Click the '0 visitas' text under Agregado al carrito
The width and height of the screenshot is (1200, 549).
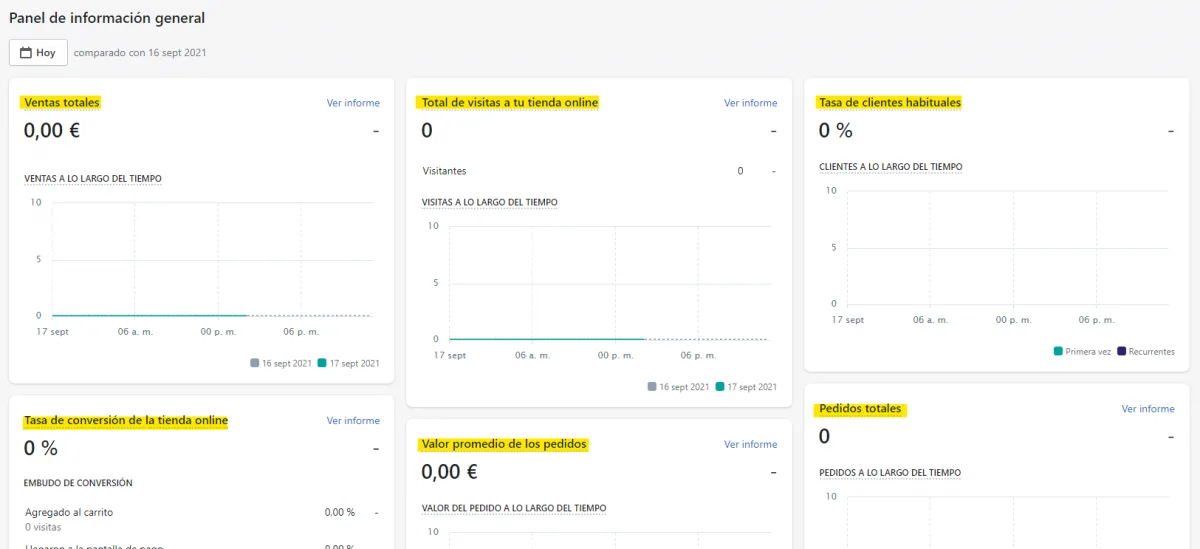[43, 527]
